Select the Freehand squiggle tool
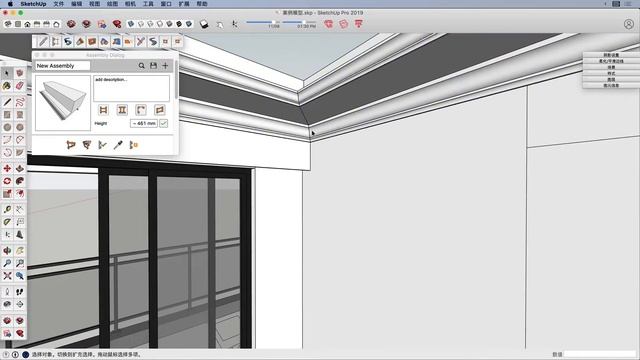The height and width of the screenshot is (360, 640). pos(20,102)
